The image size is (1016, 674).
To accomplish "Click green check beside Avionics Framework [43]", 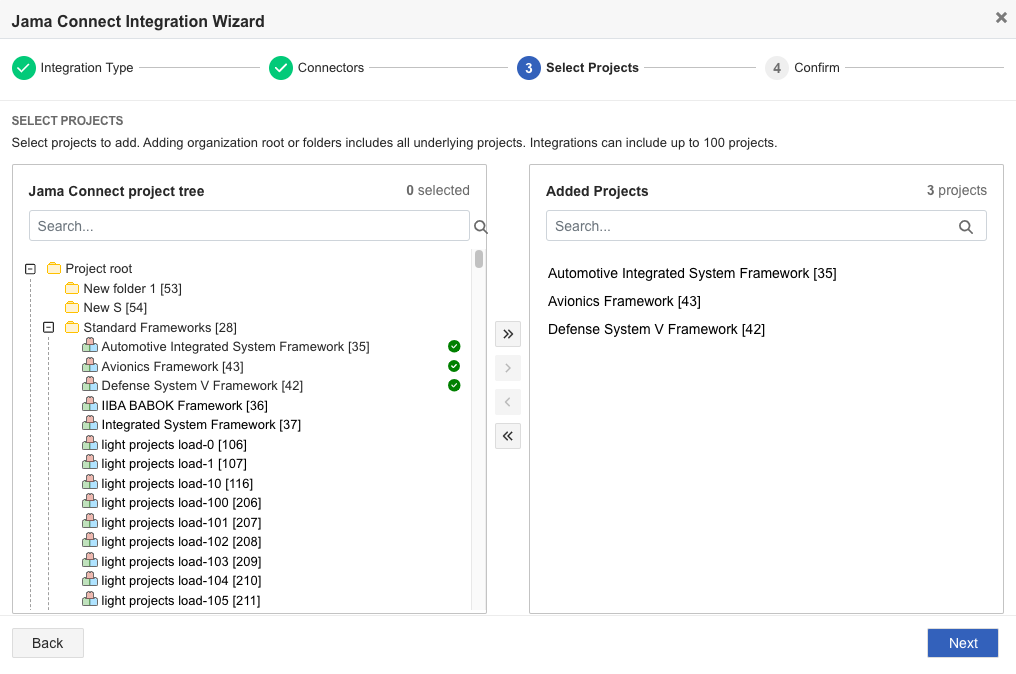I will (454, 366).
